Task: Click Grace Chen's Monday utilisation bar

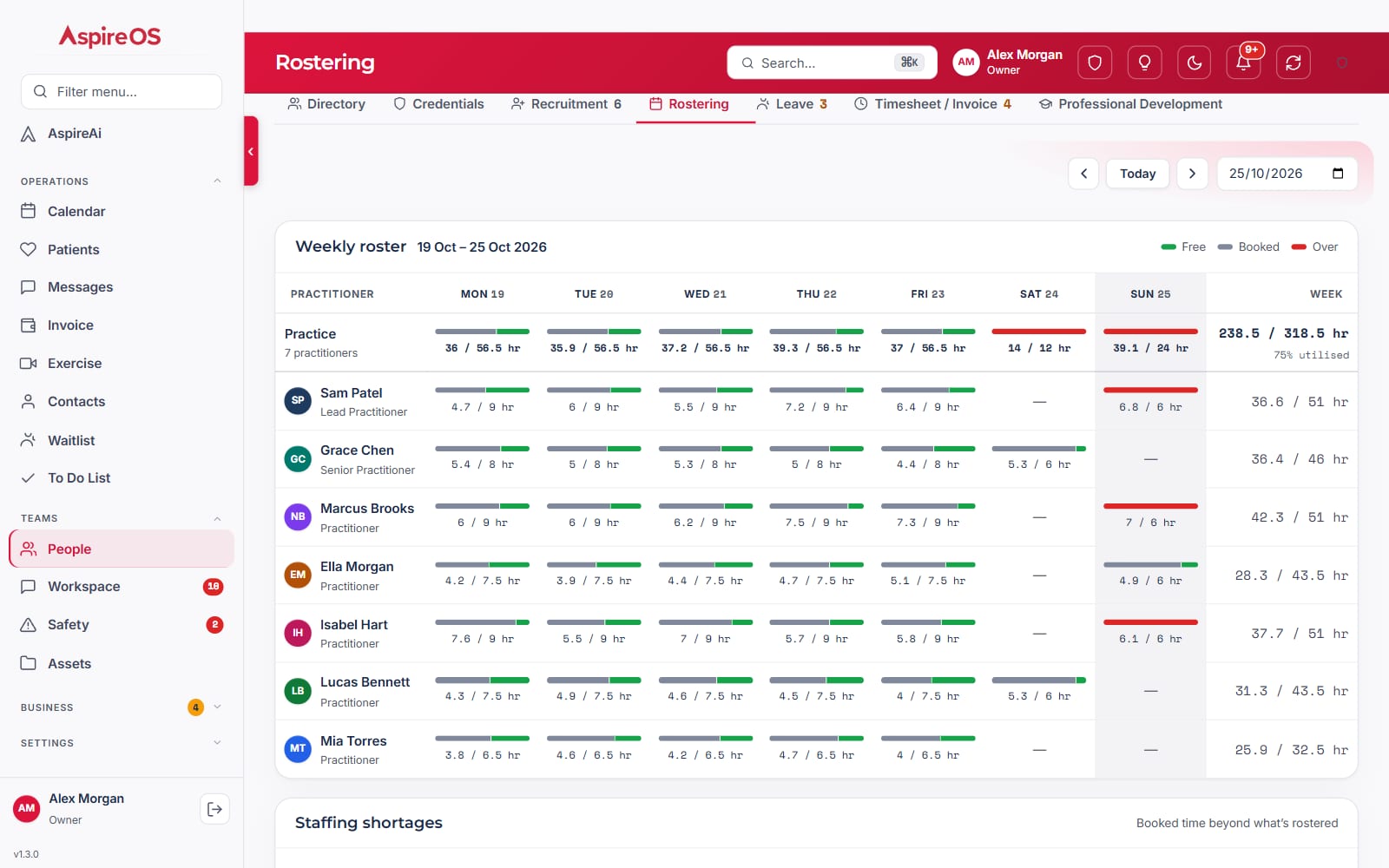Action: 482,449
